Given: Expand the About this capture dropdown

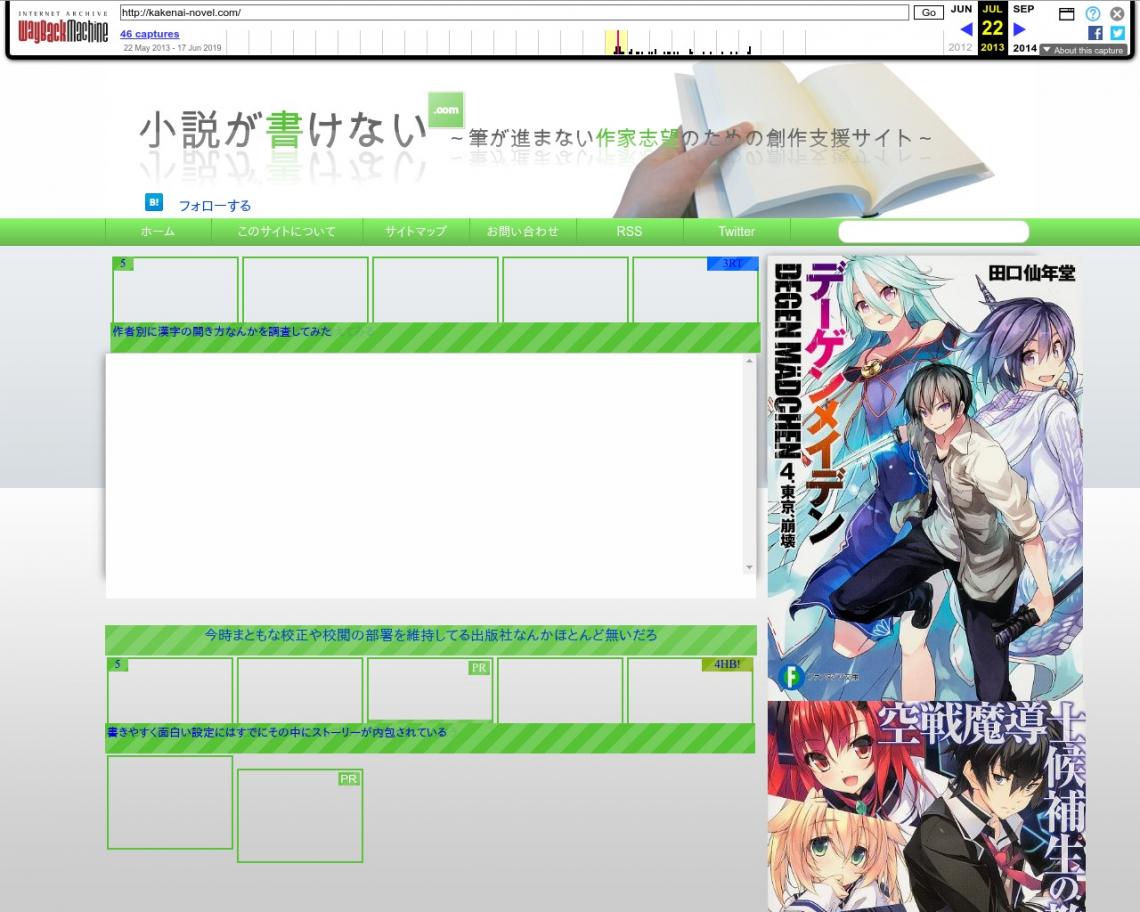Looking at the screenshot, I should coord(1083,50).
